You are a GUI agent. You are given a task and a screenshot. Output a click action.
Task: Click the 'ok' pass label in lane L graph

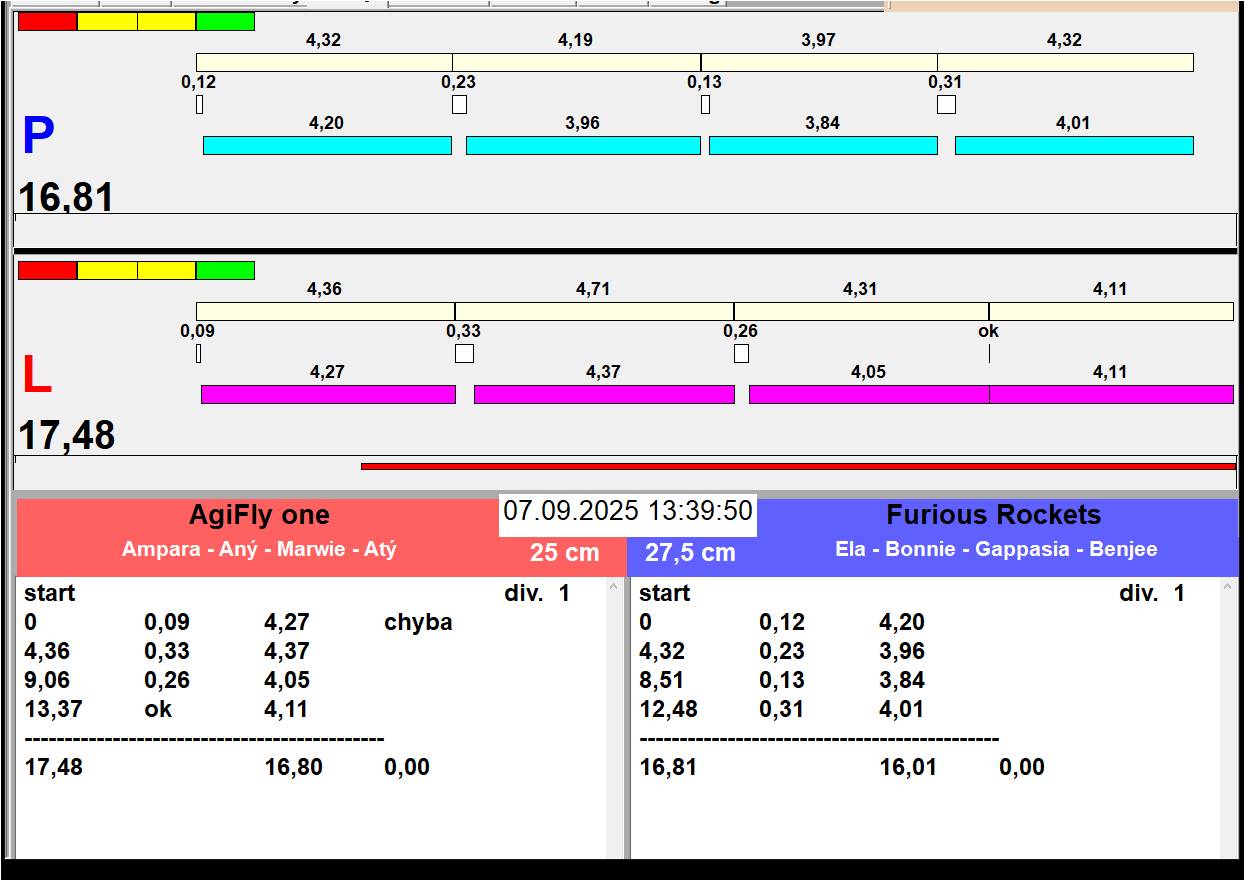[x=988, y=331]
